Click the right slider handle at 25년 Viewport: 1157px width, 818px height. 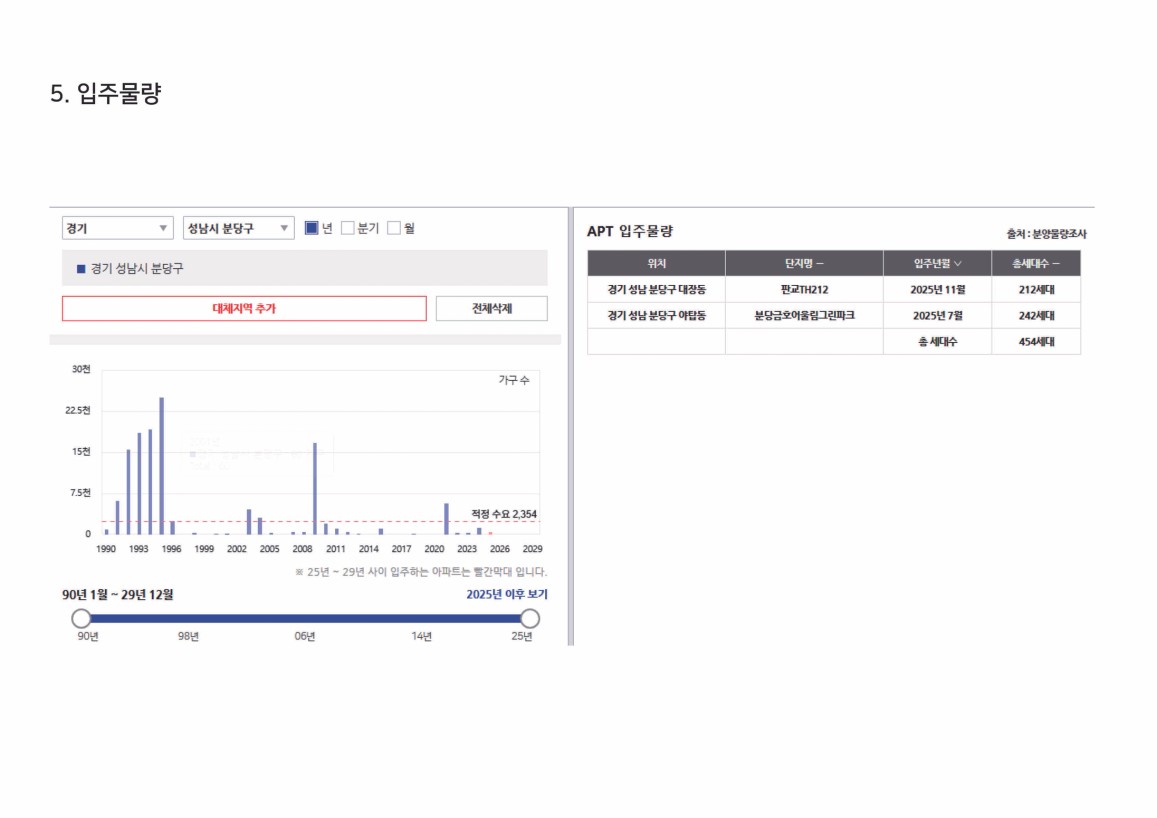click(x=530, y=618)
